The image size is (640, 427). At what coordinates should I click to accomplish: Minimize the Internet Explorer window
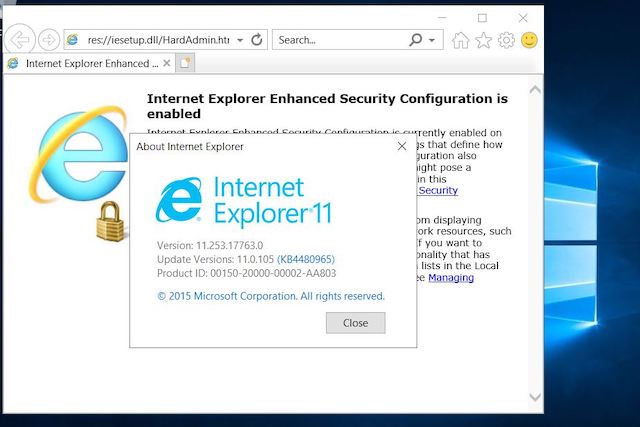click(442, 18)
